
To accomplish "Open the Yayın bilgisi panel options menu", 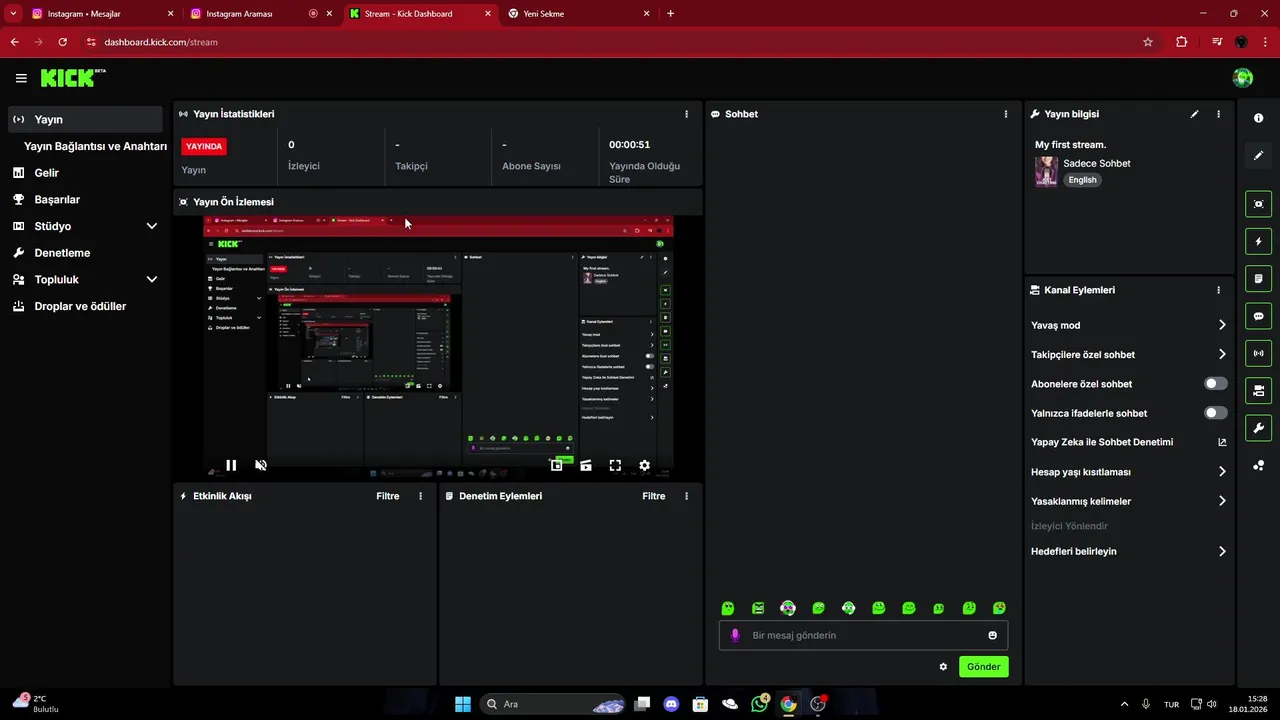I will tap(1218, 114).
